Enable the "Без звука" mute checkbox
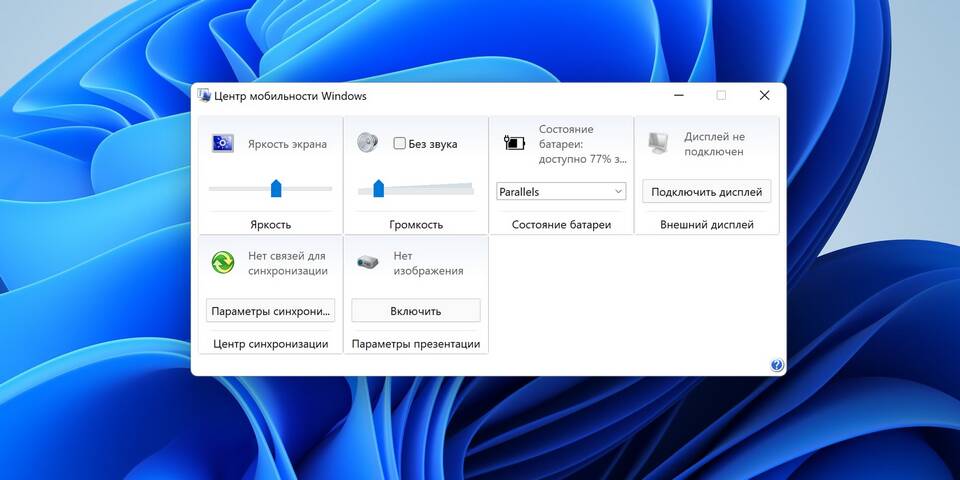Viewport: 960px width, 480px height. pos(400,144)
